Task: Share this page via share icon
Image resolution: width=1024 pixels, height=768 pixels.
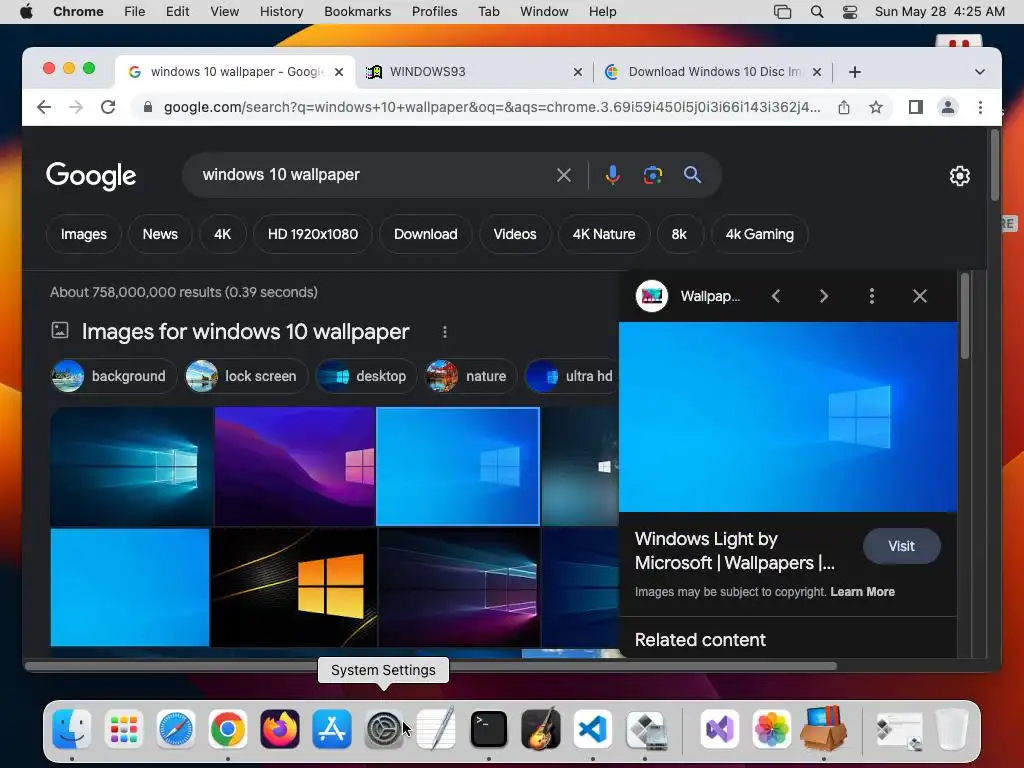Action: pos(844,107)
